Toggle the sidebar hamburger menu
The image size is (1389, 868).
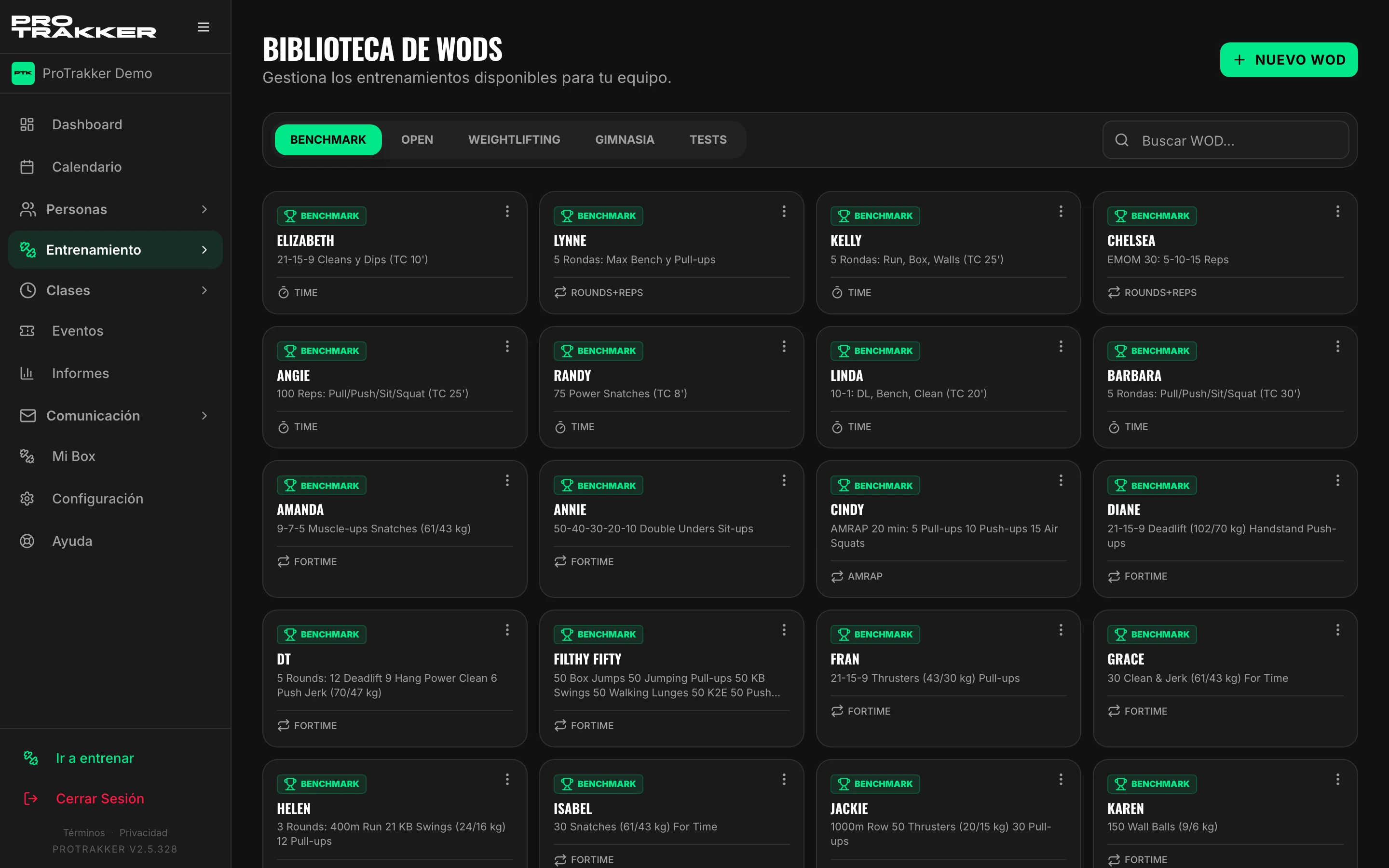coord(203,27)
